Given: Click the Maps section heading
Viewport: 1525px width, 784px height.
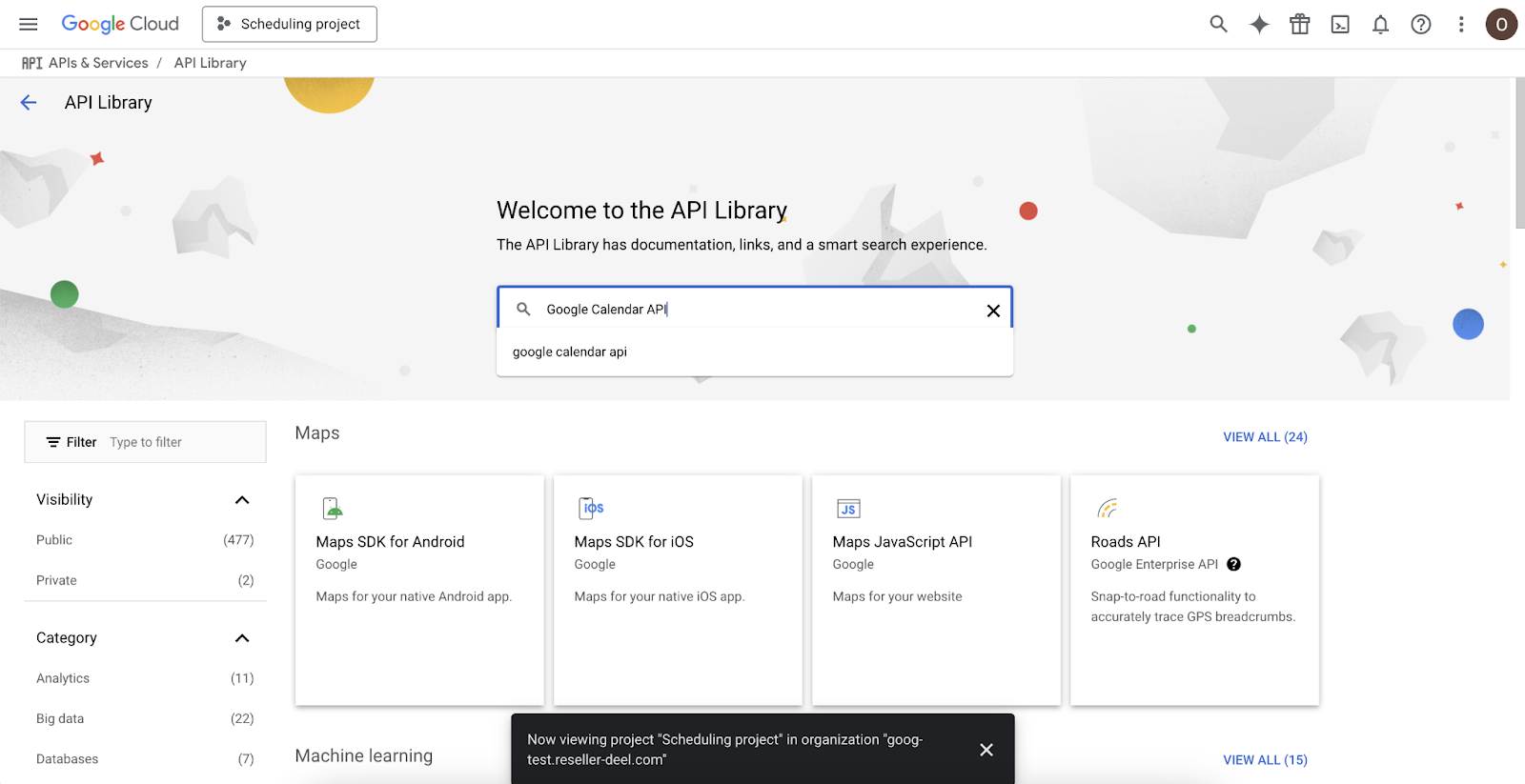Looking at the screenshot, I should (x=317, y=433).
